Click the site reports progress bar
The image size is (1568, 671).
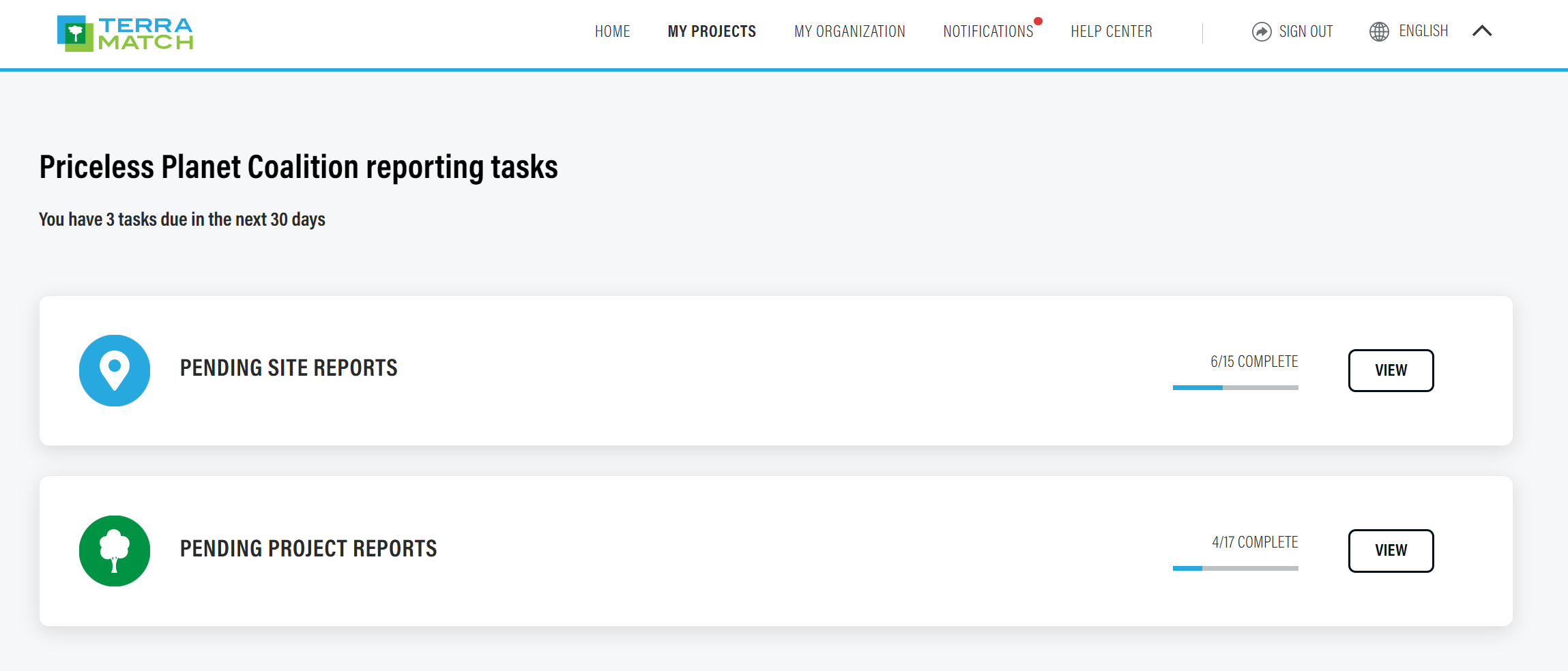tap(1235, 387)
